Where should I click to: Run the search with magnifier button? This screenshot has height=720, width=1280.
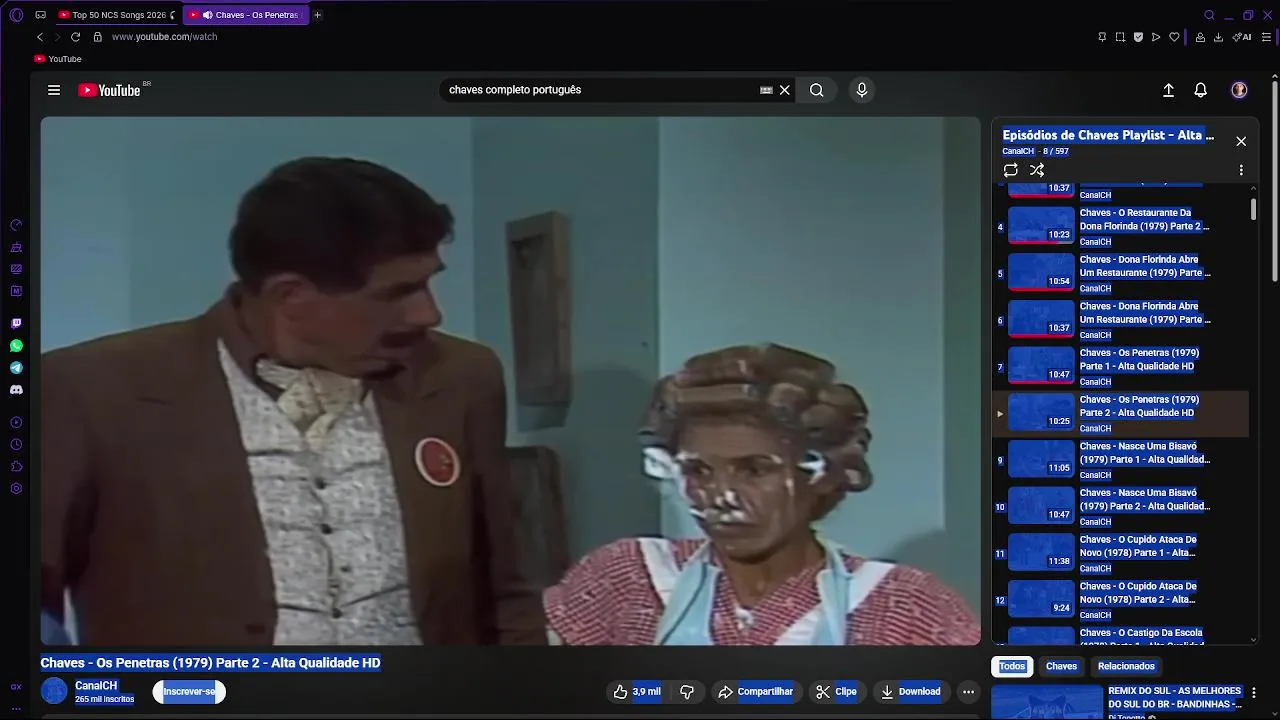coord(817,90)
